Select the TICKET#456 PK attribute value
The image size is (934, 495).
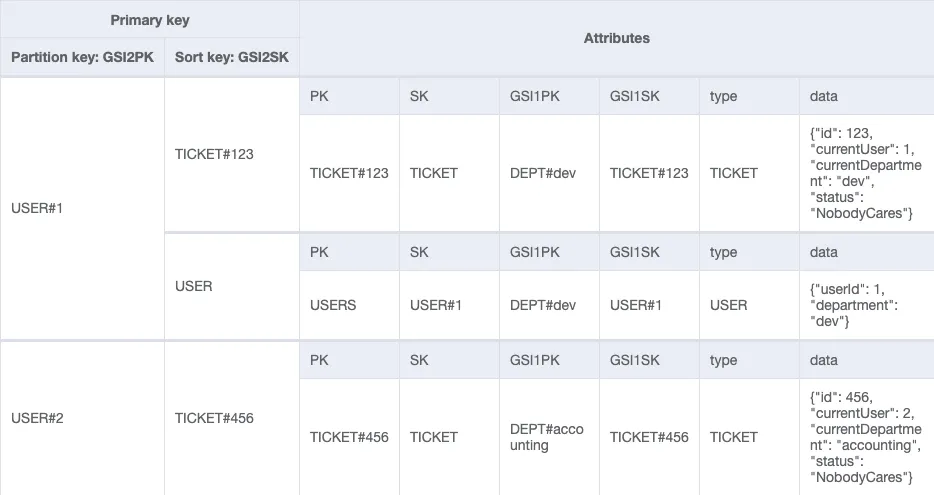pyautogui.click(x=349, y=437)
